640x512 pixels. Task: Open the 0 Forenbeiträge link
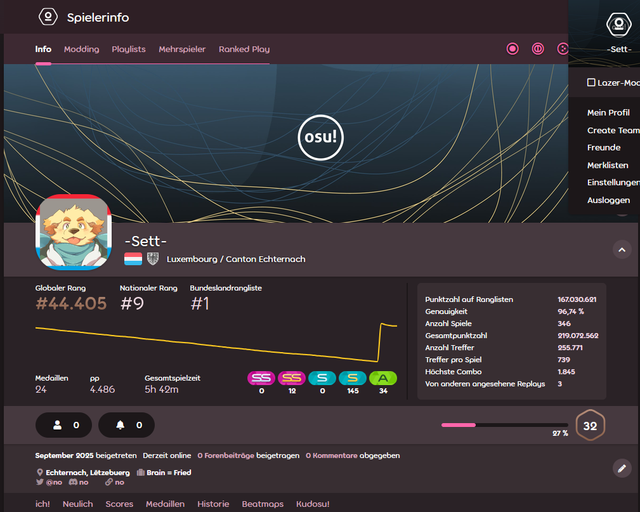[x=226, y=455]
